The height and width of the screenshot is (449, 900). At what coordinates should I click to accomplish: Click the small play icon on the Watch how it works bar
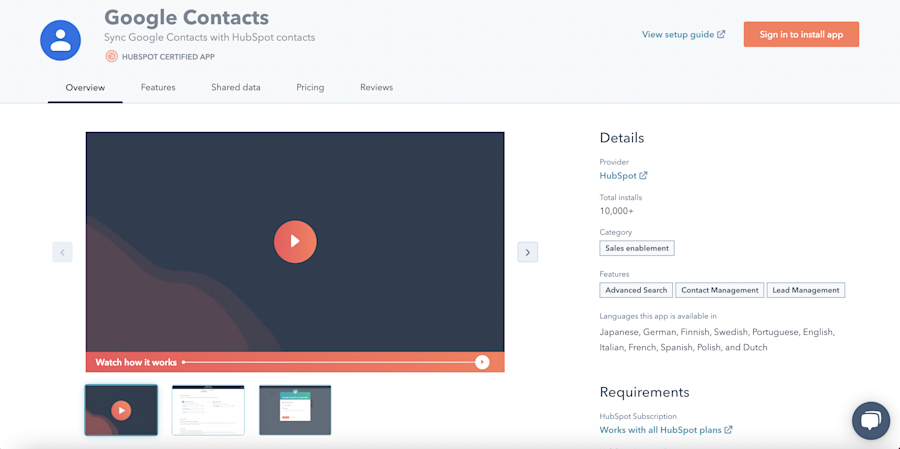(482, 362)
